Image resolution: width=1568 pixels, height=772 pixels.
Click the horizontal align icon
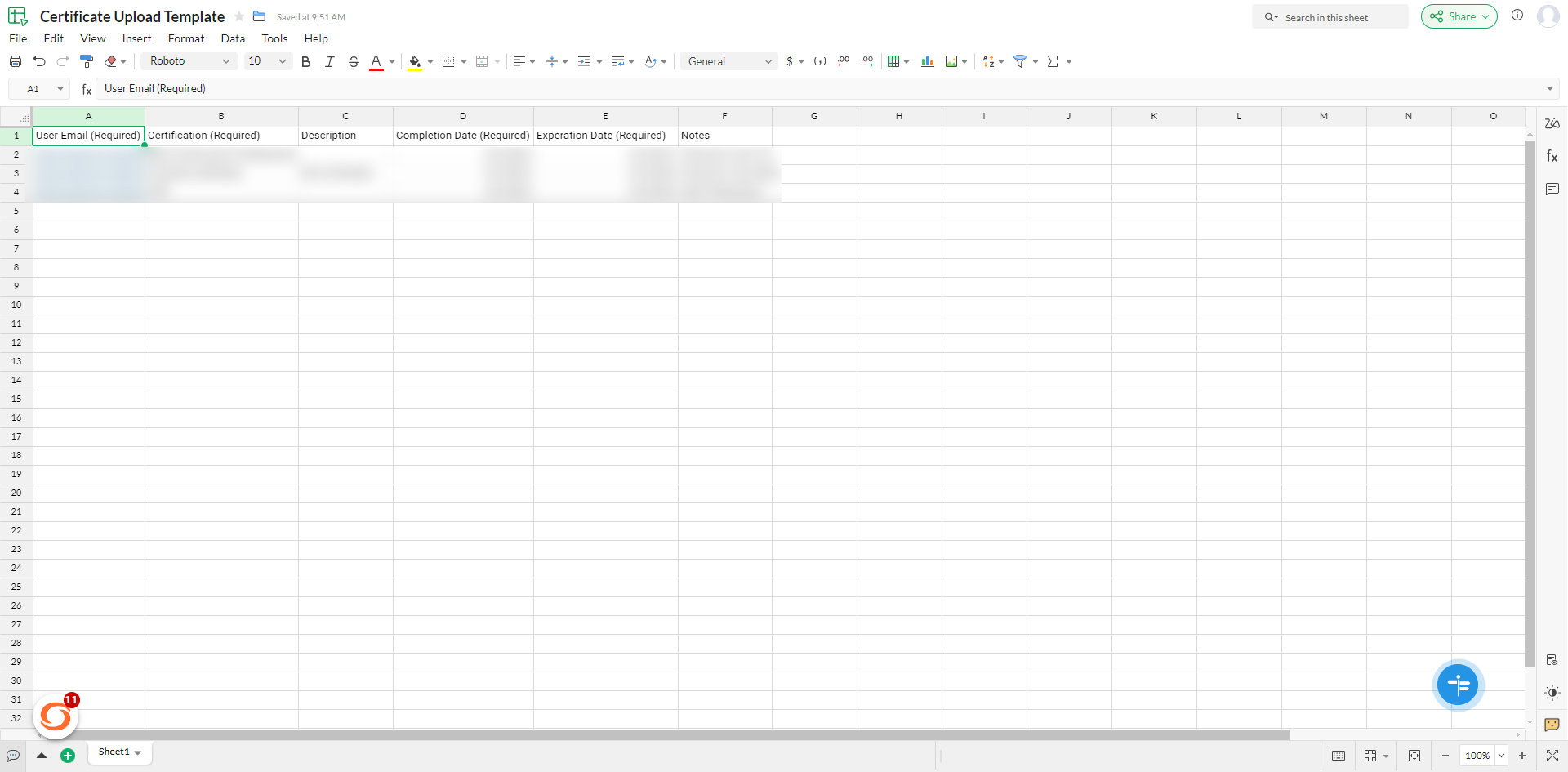519,61
